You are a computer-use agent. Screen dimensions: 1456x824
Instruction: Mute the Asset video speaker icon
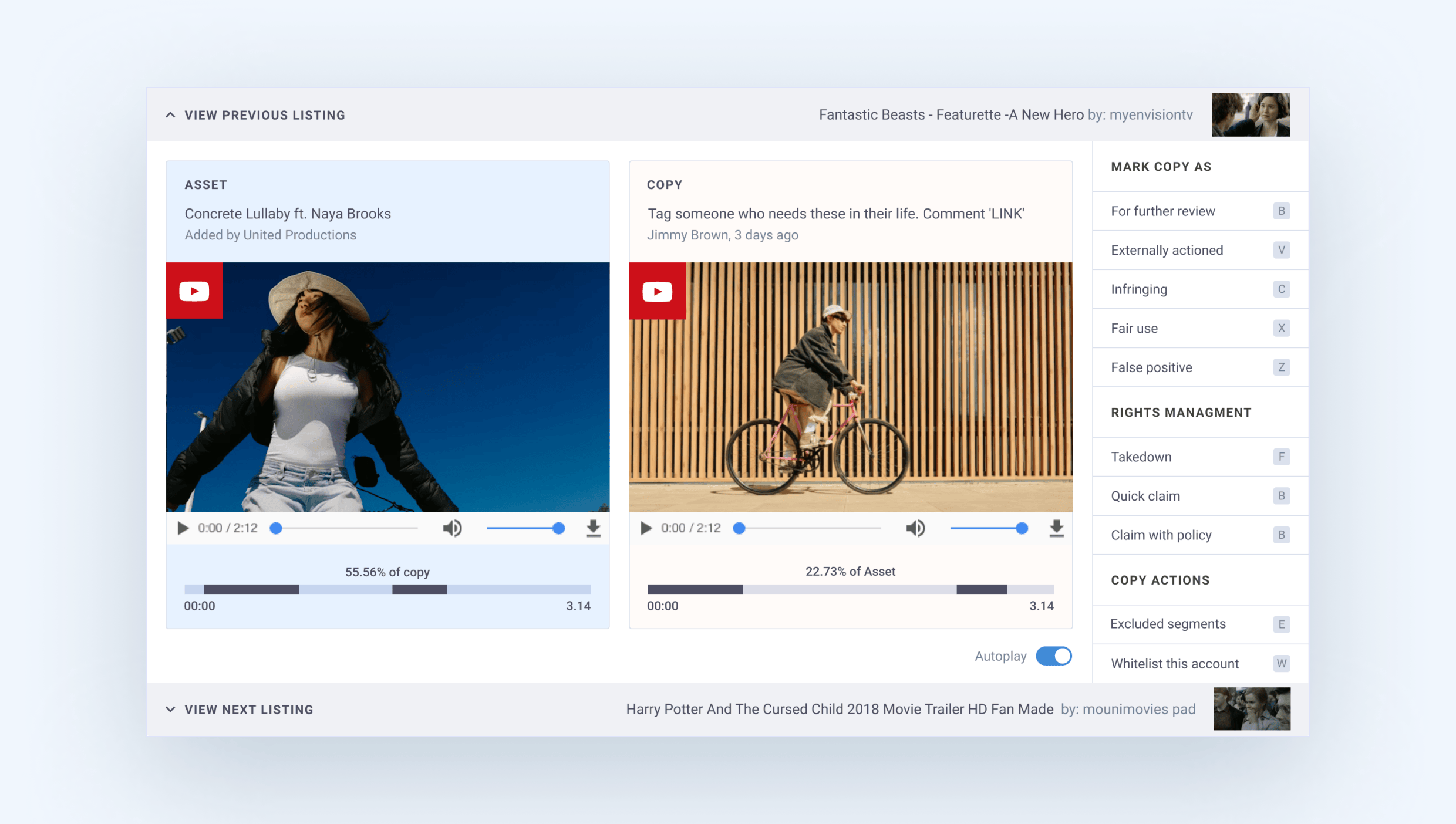click(452, 528)
